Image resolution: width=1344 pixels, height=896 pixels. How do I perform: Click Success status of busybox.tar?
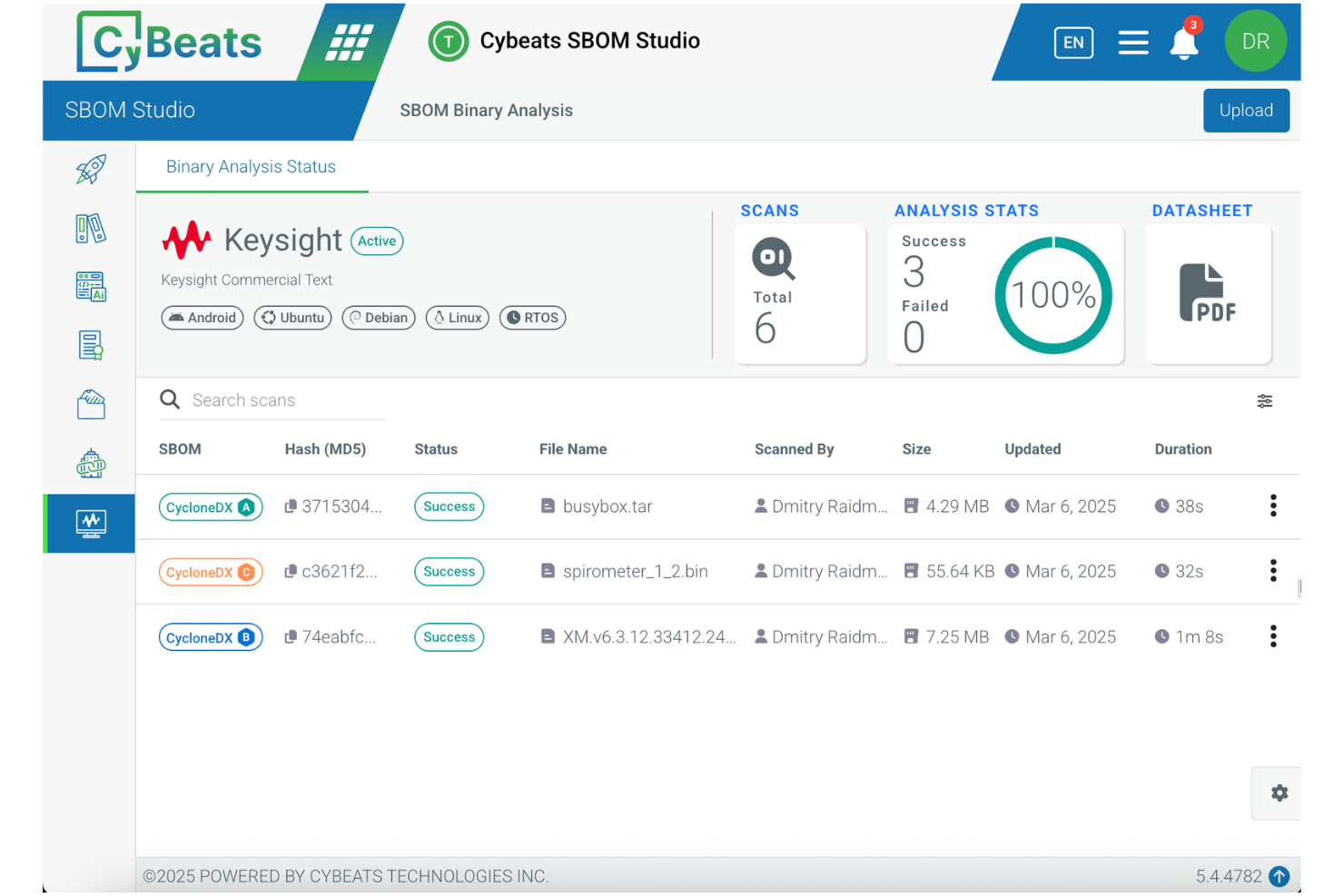[x=449, y=507]
